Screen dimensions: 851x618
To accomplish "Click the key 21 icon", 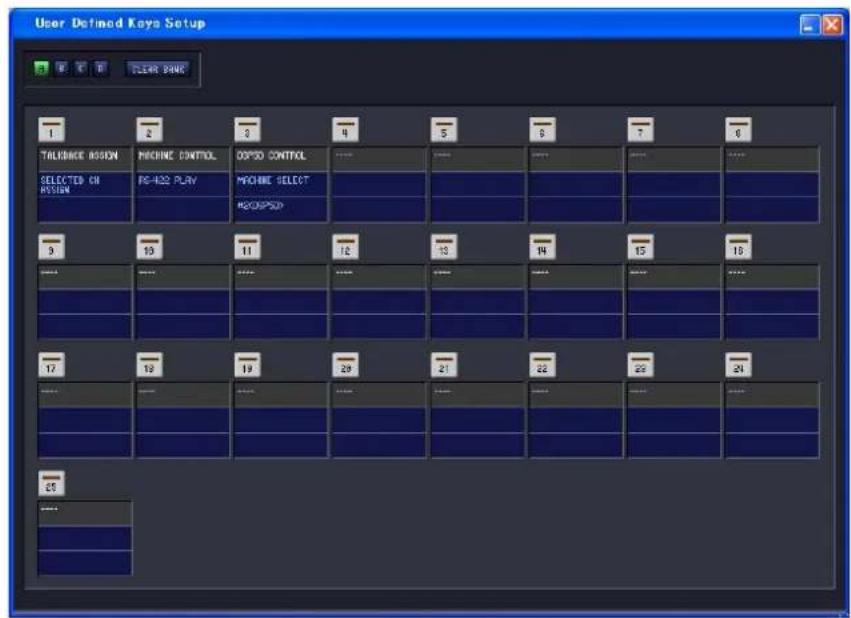I will [444, 365].
